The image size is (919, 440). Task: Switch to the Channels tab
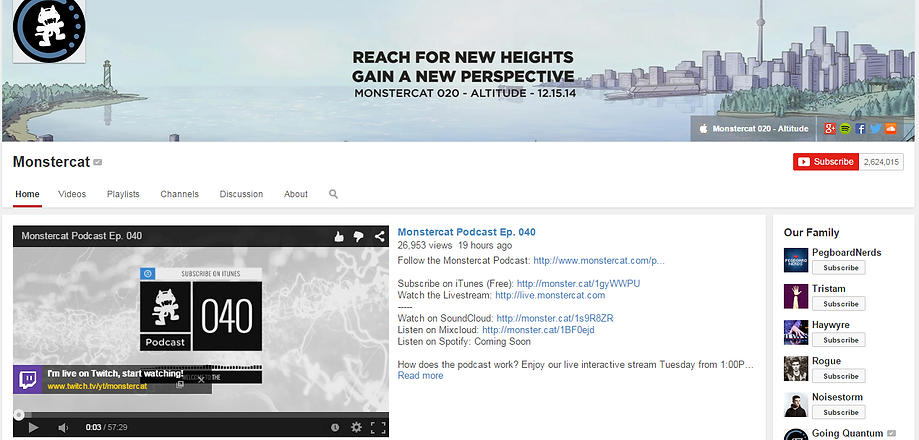click(x=179, y=194)
